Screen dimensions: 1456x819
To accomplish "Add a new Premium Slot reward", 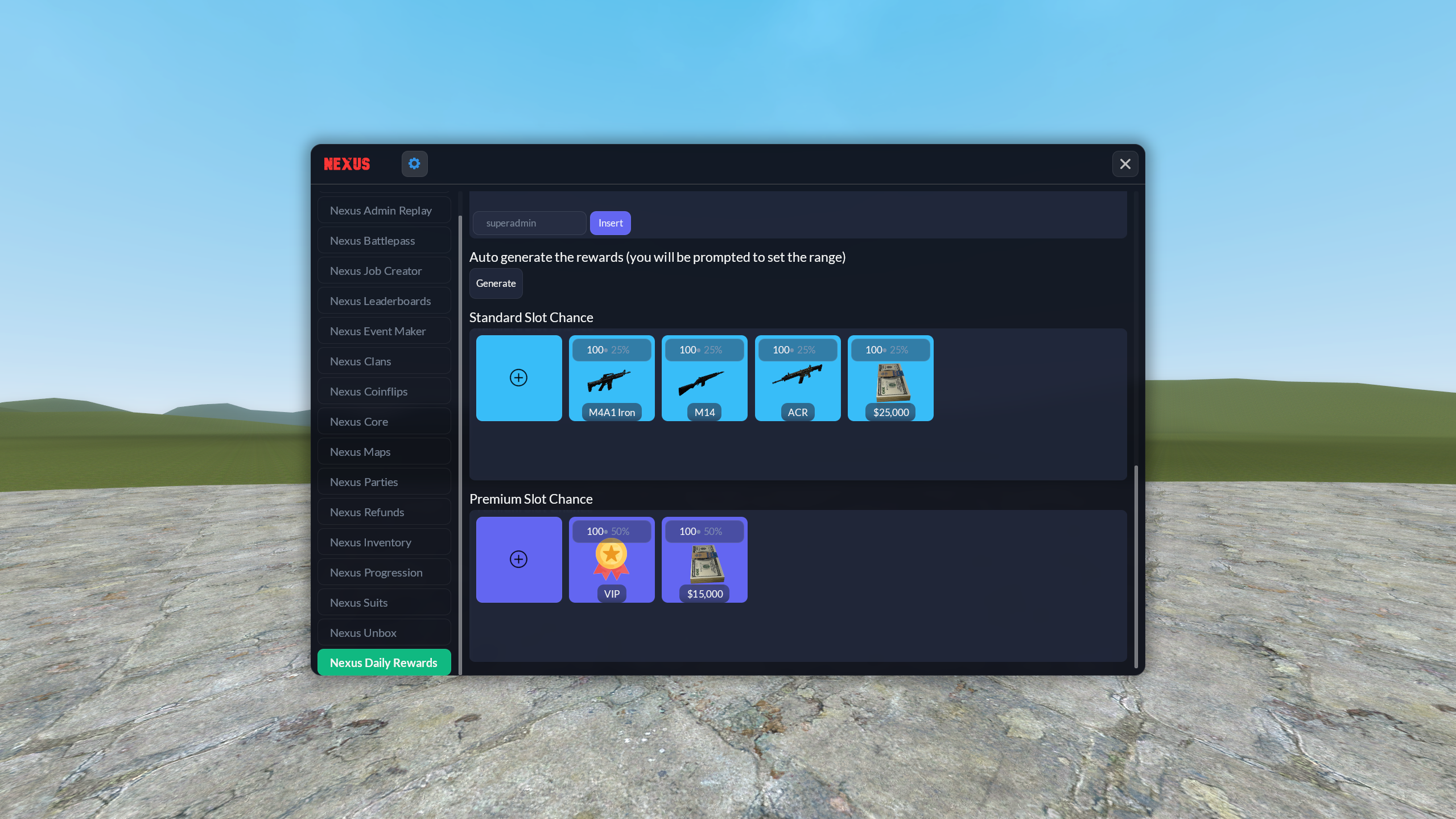I will (519, 559).
